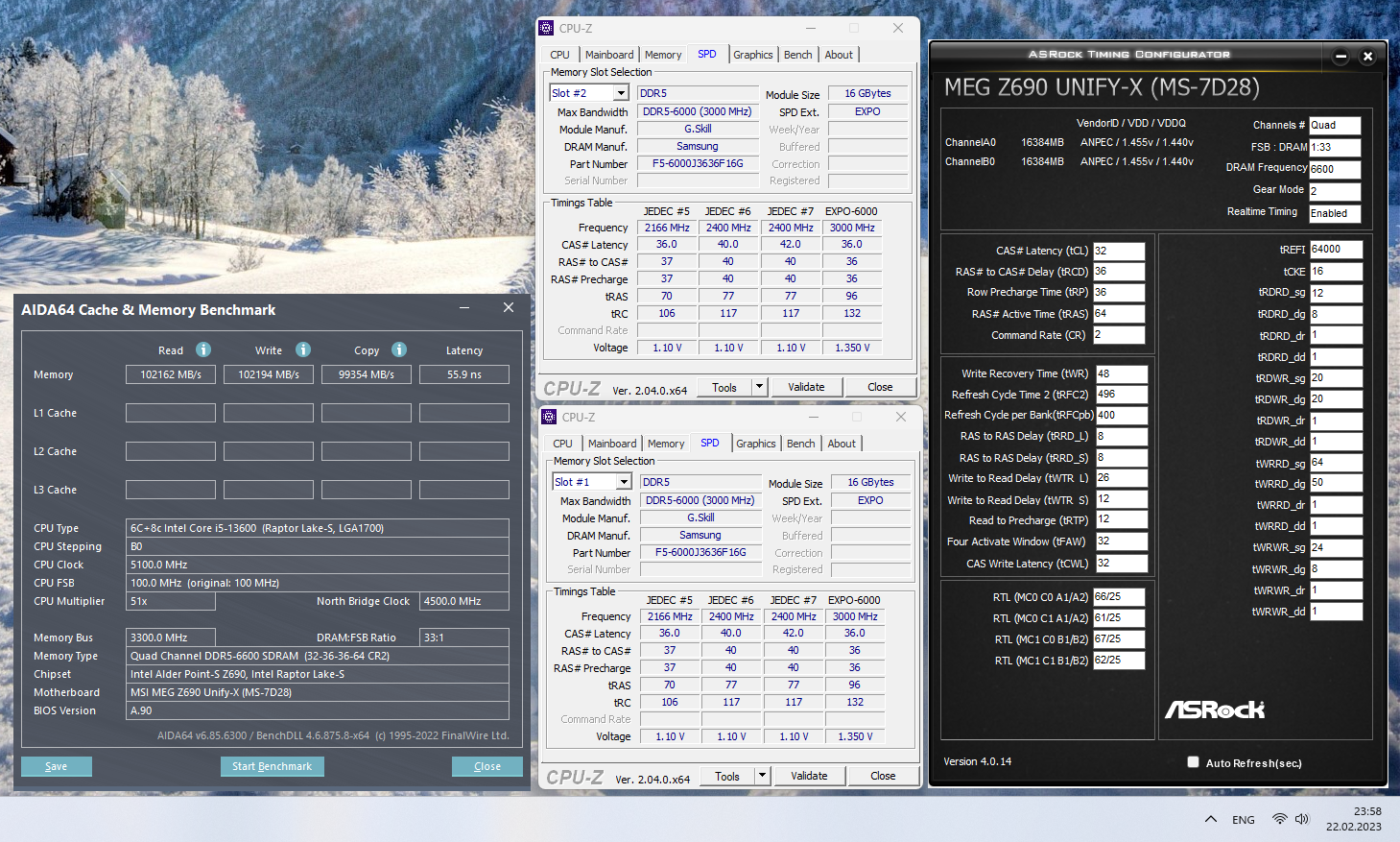Minimize the AIDA64 benchmark window

464,307
